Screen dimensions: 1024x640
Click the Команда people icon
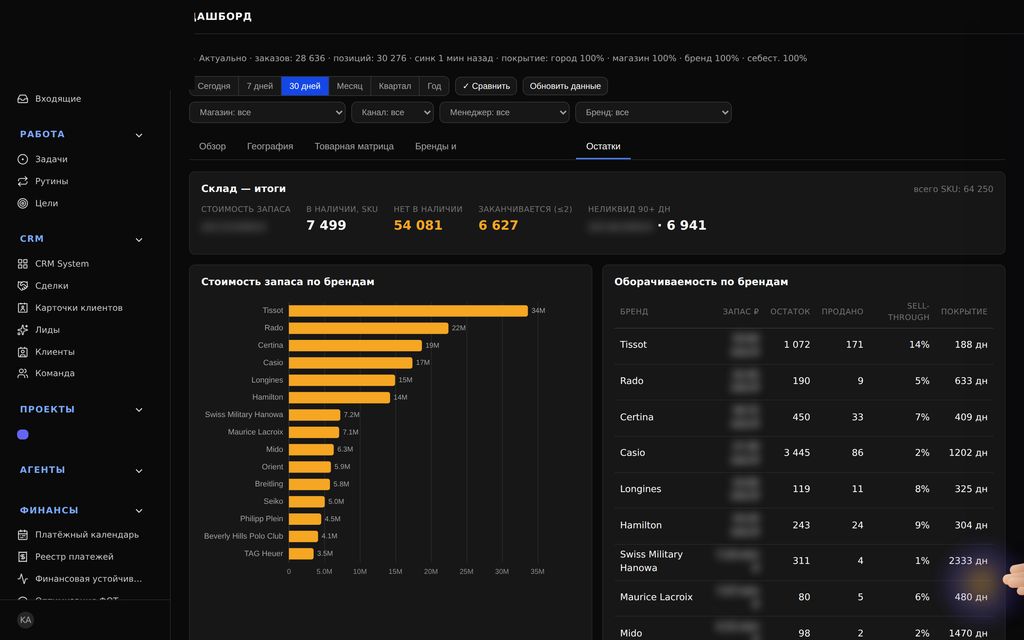coord(23,374)
